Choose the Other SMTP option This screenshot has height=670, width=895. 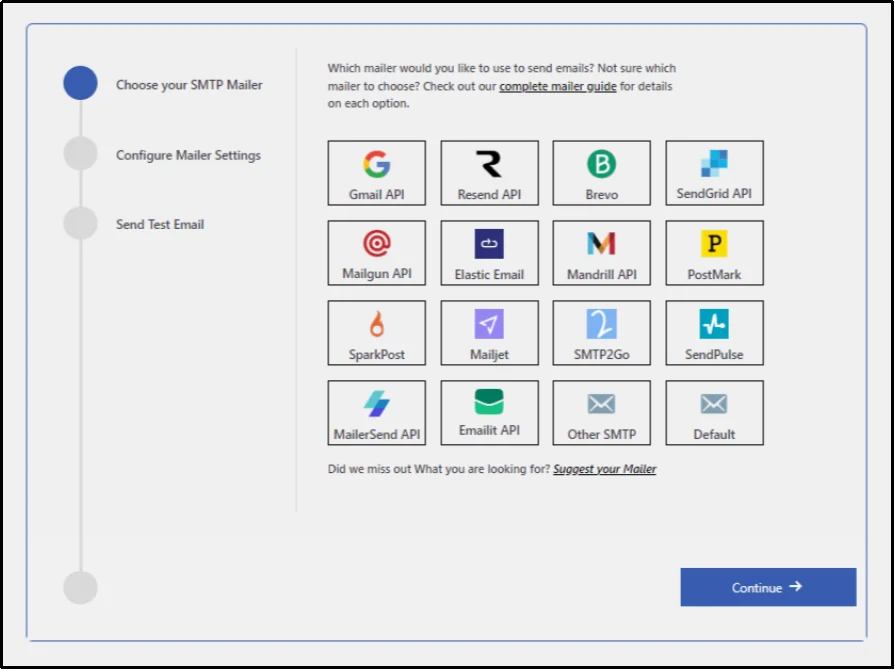[601, 412]
